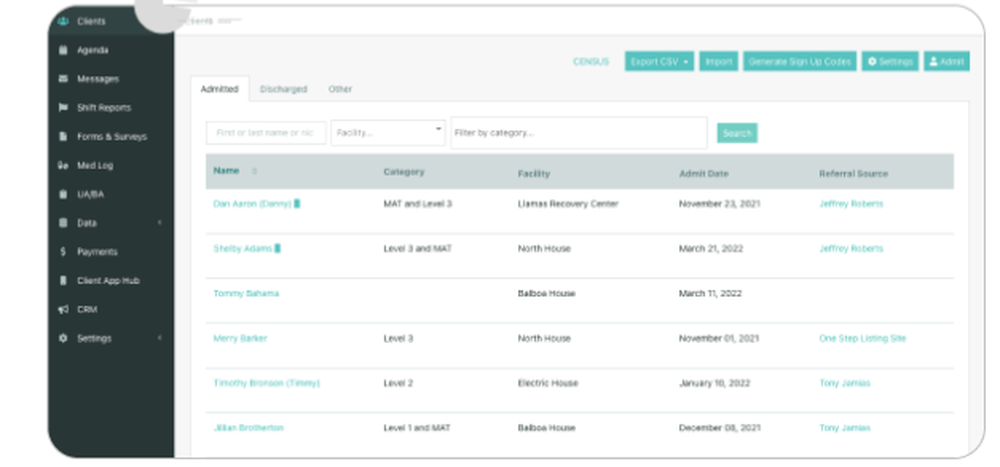Click the Facility column header

[x=534, y=173]
